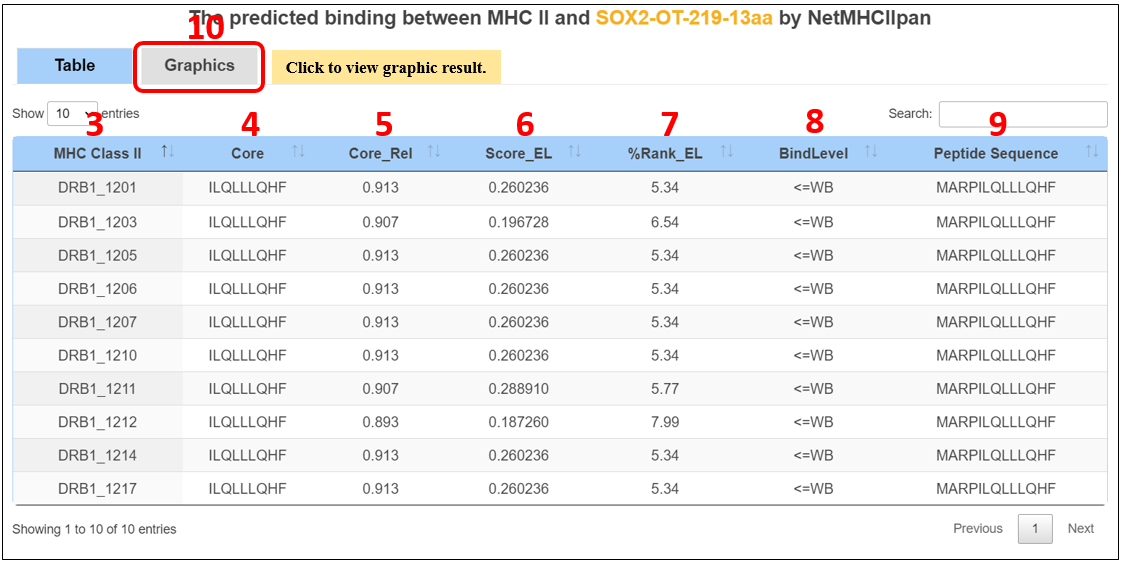The height and width of the screenshot is (562, 1122).
Task: Click the 7.99 %Rank_EL value
Action: click(x=665, y=422)
